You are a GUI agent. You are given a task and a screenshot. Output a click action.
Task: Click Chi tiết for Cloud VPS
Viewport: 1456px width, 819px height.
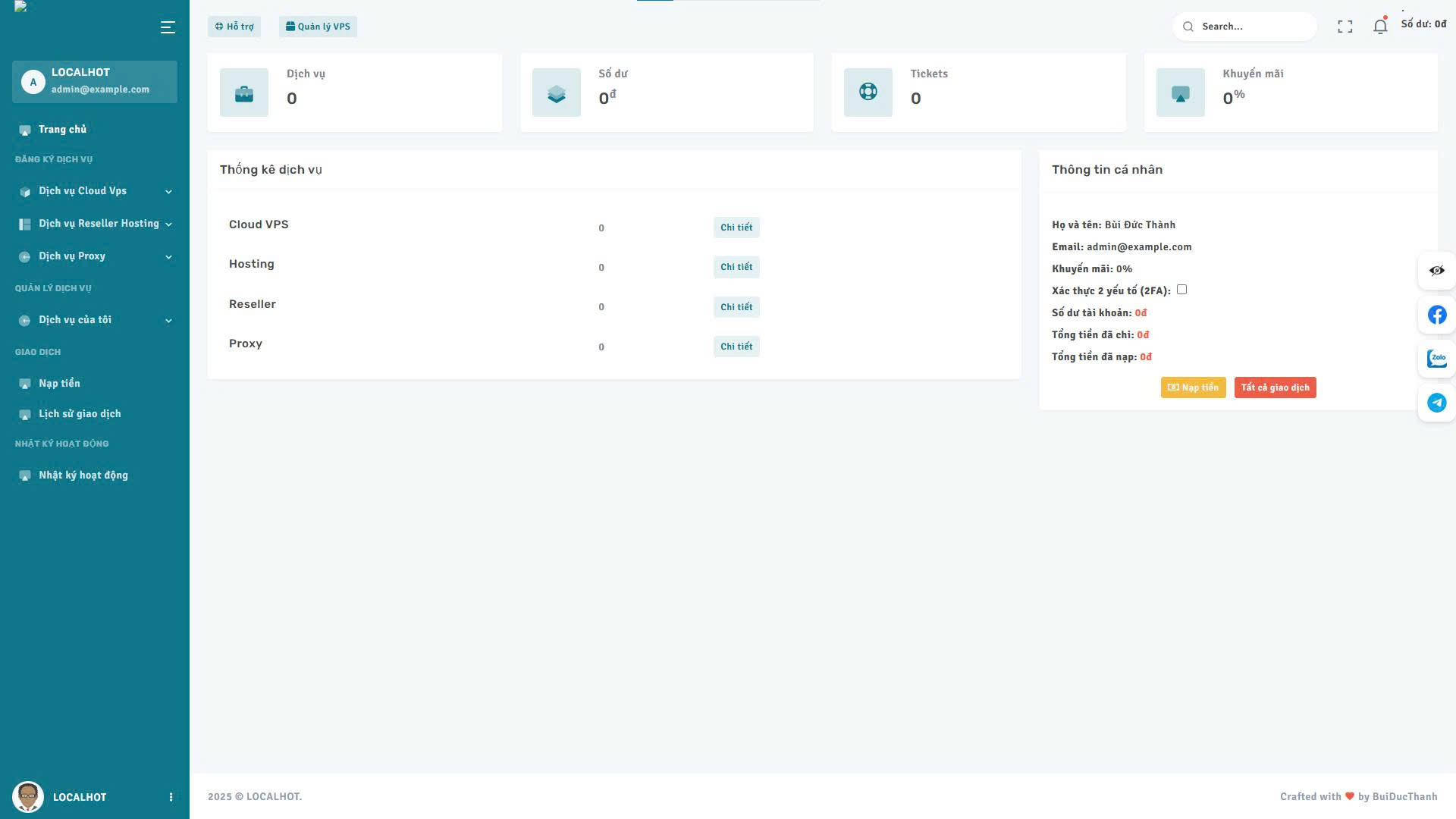click(736, 227)
